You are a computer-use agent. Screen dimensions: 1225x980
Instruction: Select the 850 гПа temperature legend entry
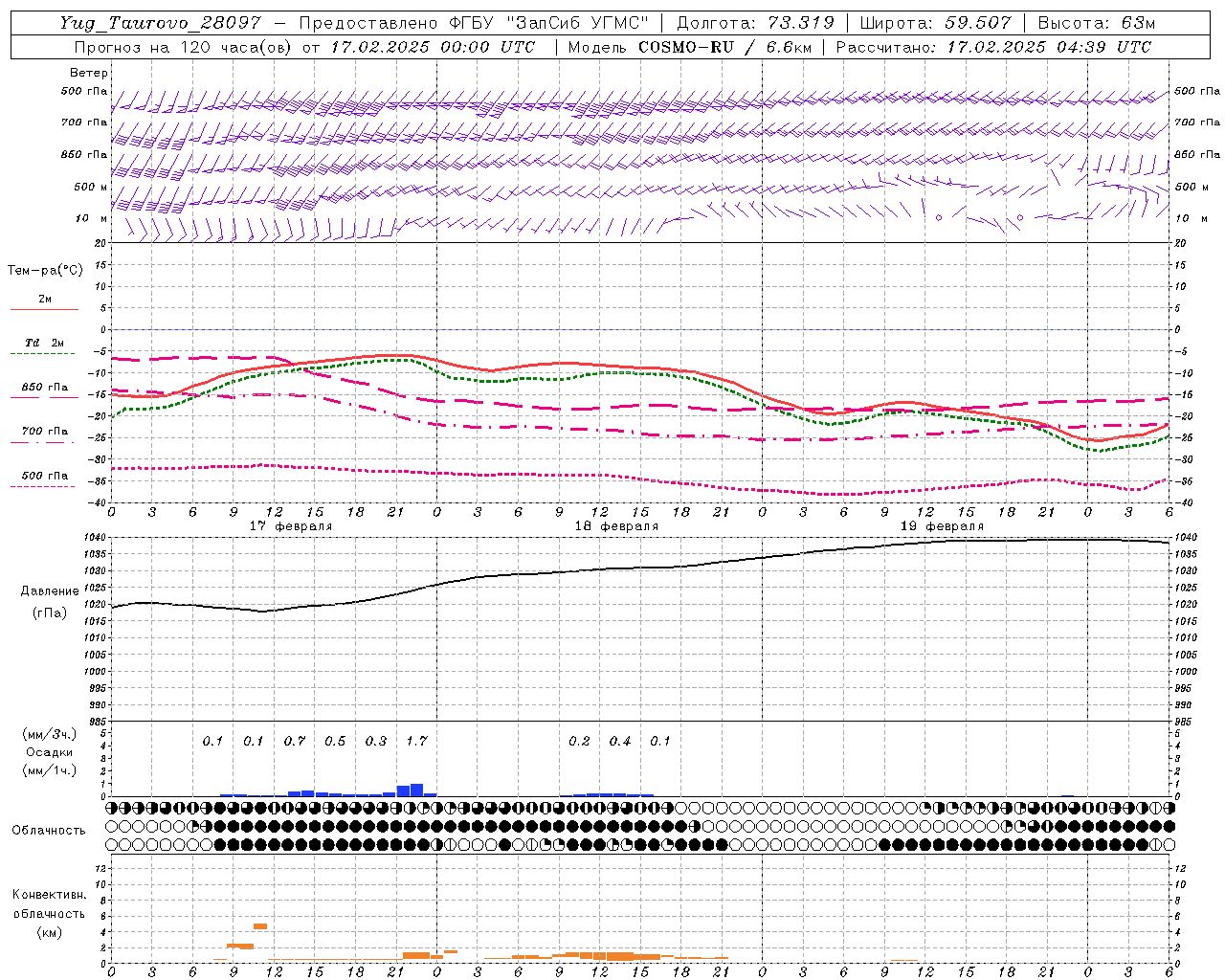click(44, 388)
